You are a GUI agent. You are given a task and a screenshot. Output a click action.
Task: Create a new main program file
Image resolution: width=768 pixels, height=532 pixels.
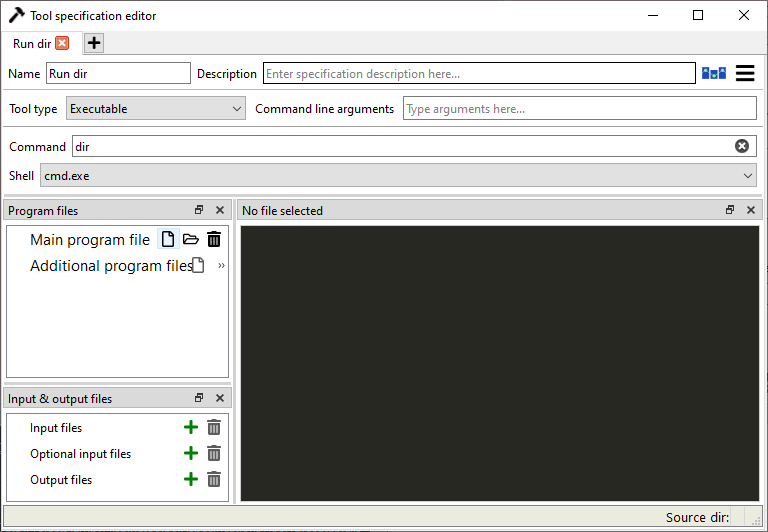click(x=168, y=239)
